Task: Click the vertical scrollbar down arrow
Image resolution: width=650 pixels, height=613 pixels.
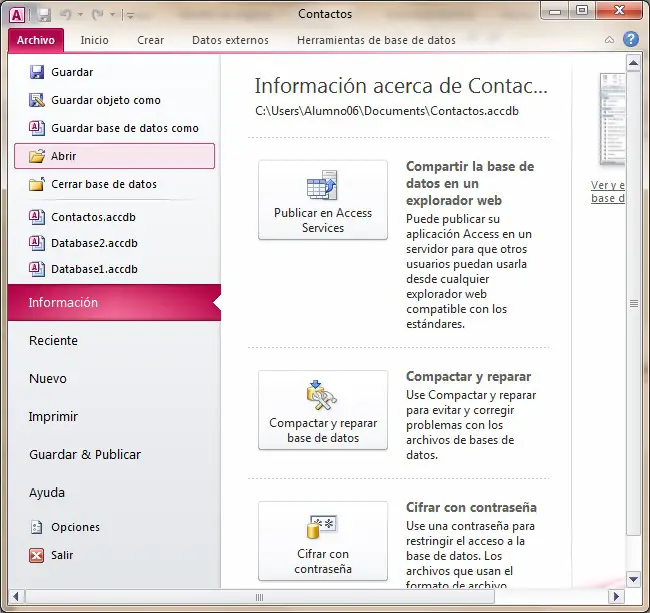Action: click(x=633, y=579)
